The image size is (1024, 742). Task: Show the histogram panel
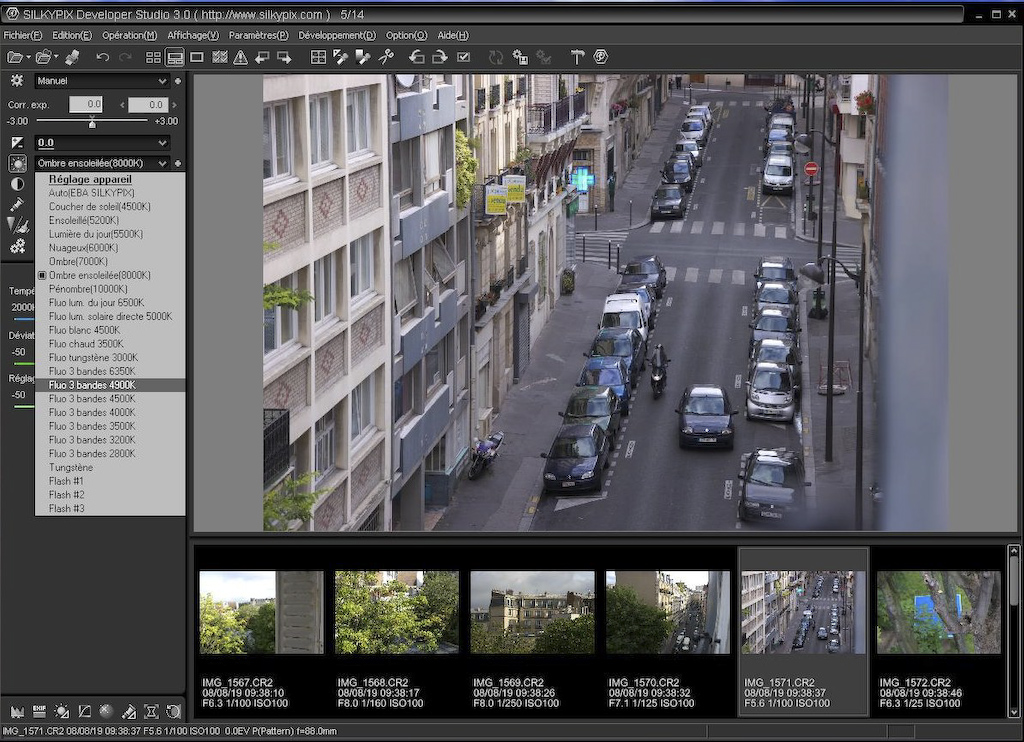coord(16,711)
